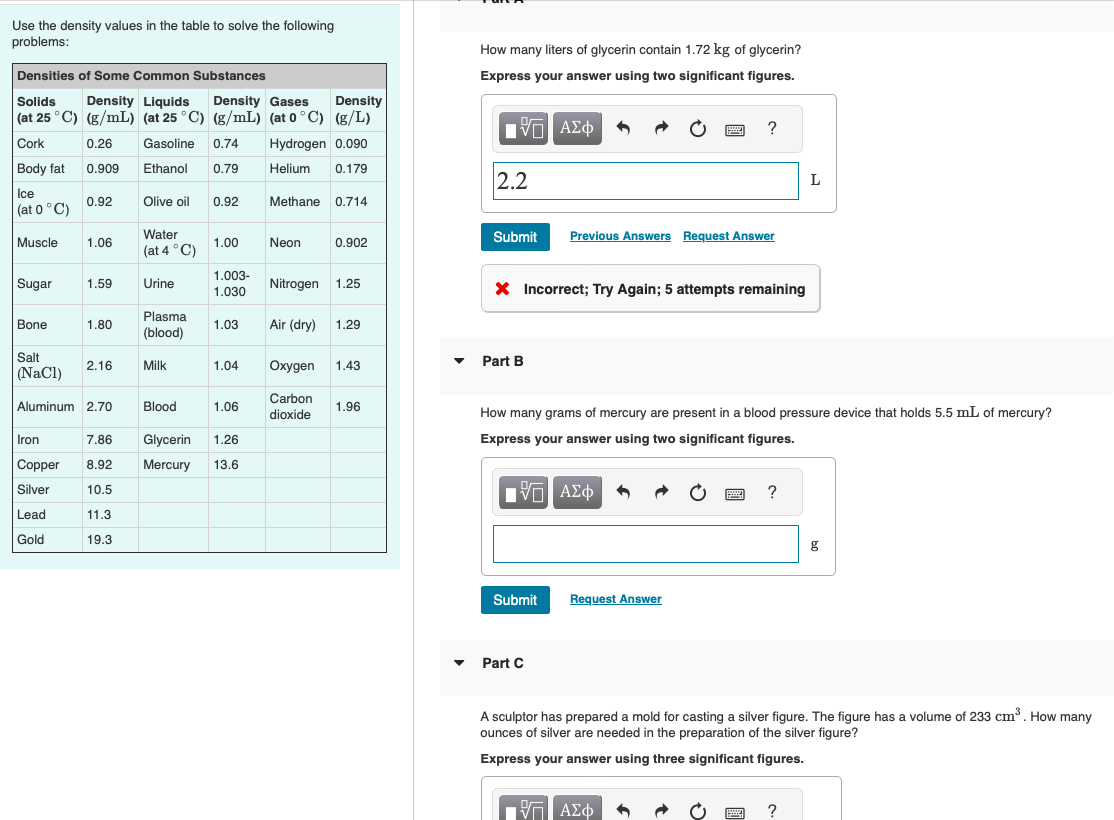Collapse the Part A section
Viewport: 1114px width, 820px height.
459,2
